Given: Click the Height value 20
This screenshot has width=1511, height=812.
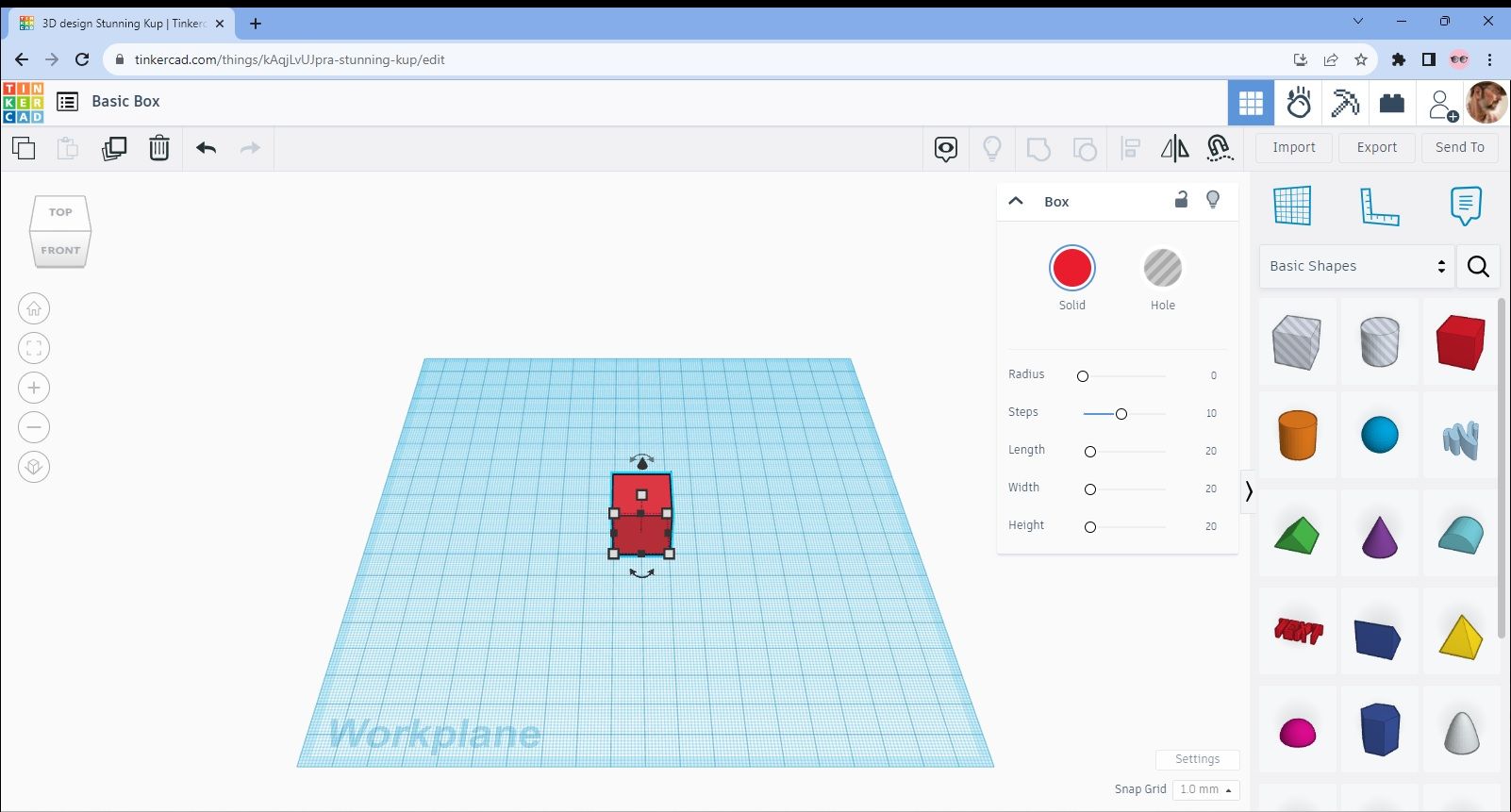Looking at the screenshot, I should [x=1211, y=526].
